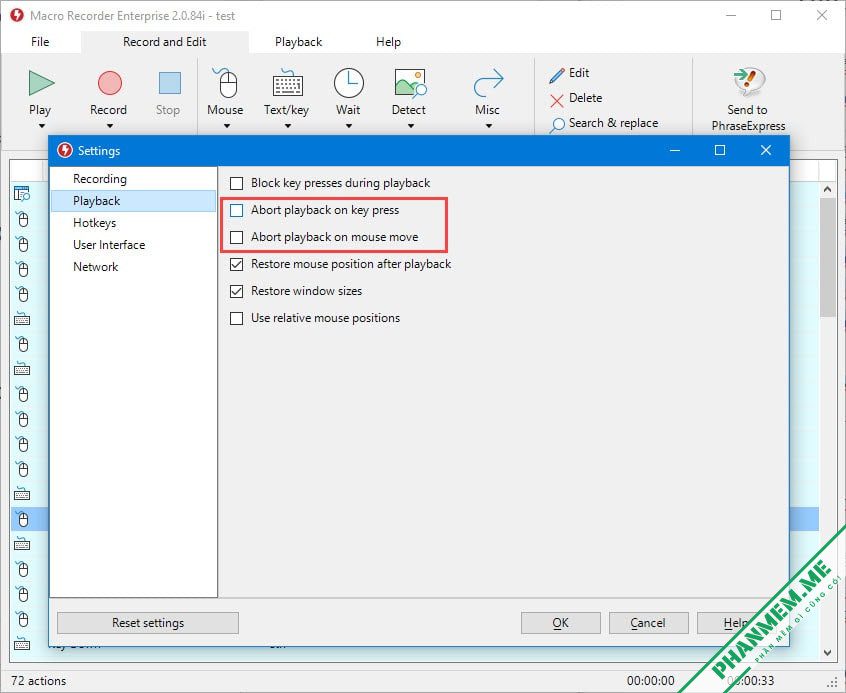Close the Settings dialog
This screenshot has height=693, width=846.
coord(766,150)
